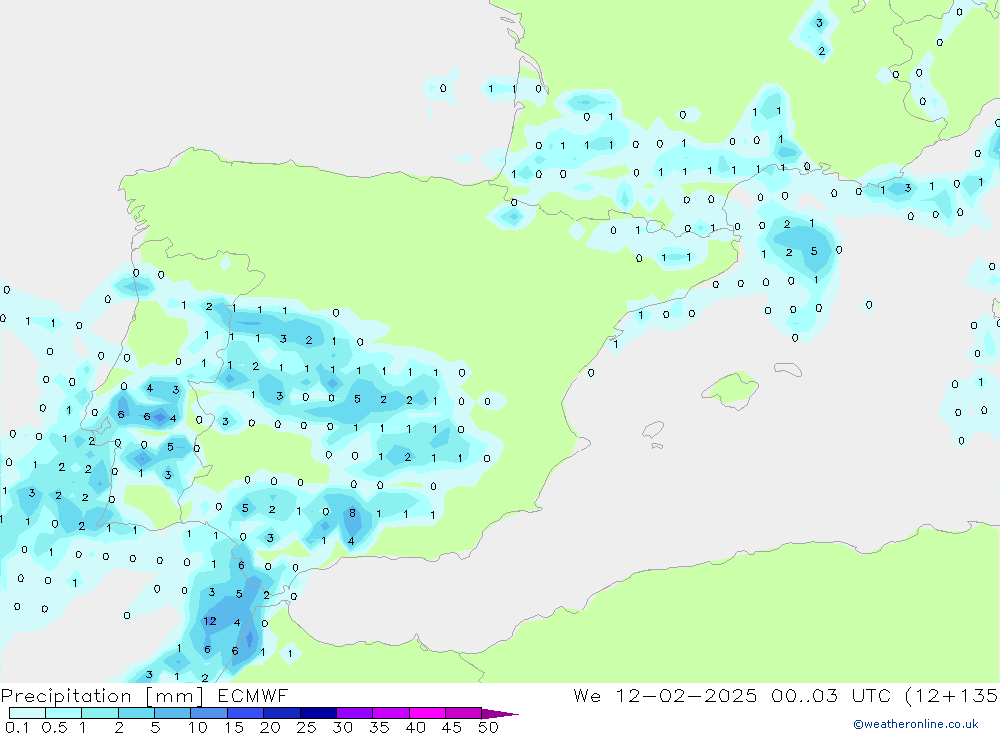Click the 15–20 mm legend color box

tap(246, 713)
